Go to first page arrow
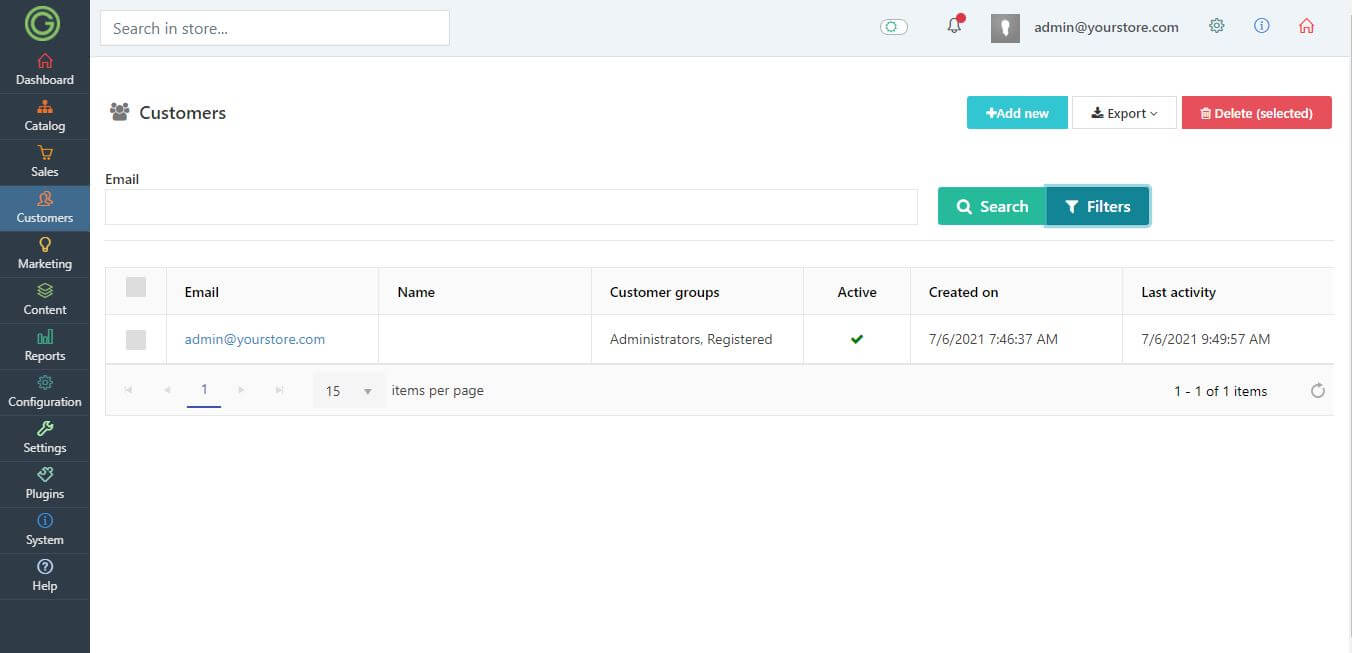 128,390
